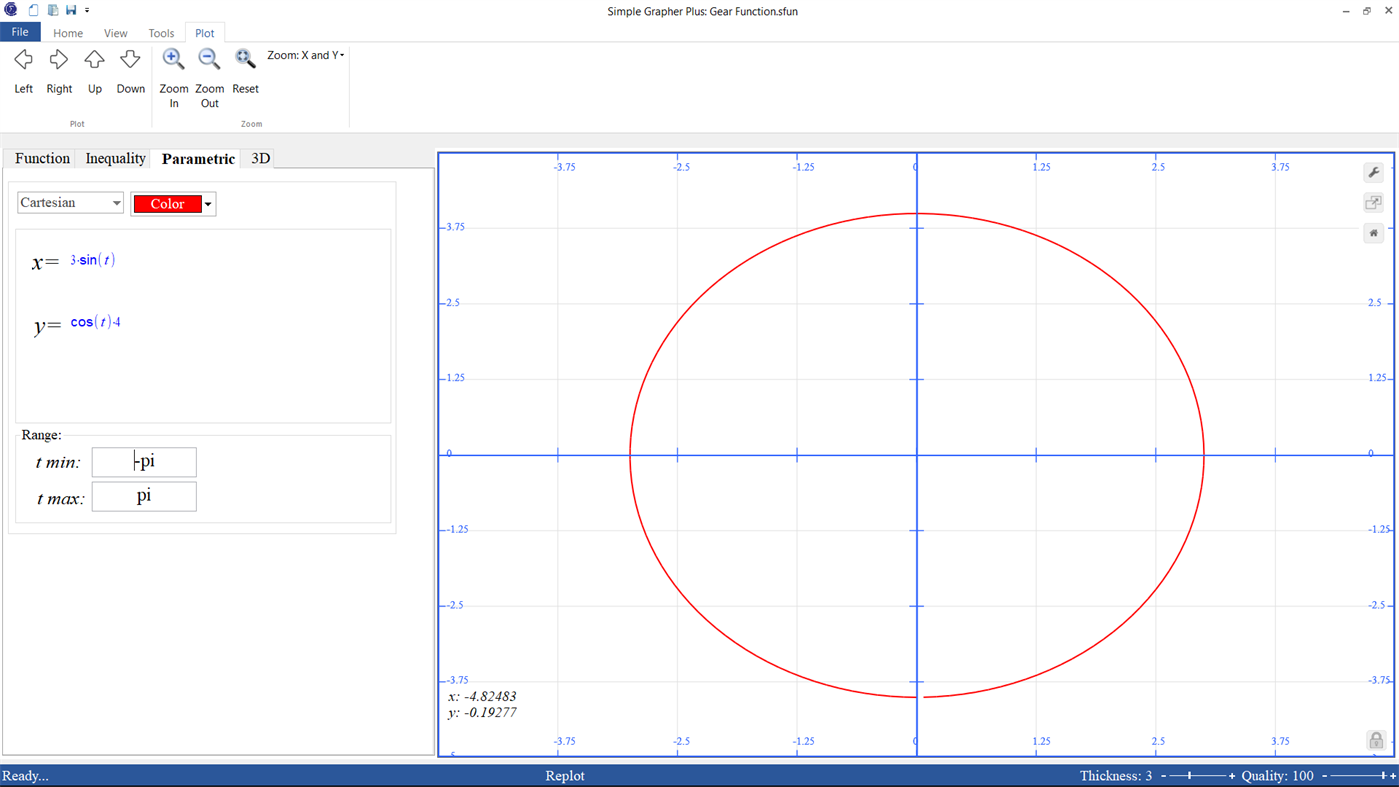Open the wrench settings on graph
1399x787 pixels.
(1374, 173)
